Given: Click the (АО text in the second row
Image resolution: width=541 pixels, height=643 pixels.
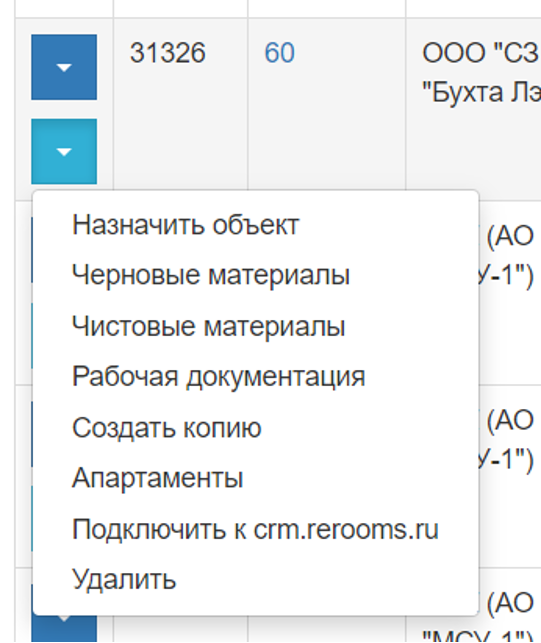Looking at the screenshot, I should click(510, 236).
